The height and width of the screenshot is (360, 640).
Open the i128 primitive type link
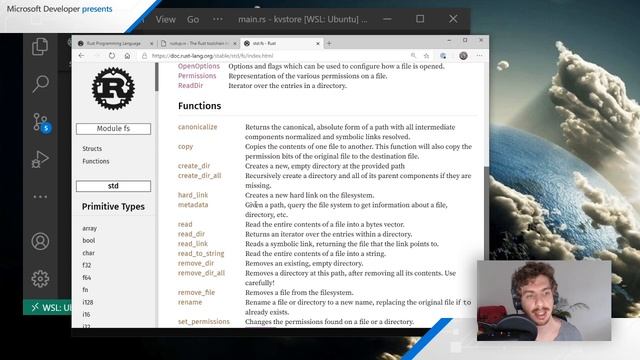pyautogui.click(x=88, y=302)
